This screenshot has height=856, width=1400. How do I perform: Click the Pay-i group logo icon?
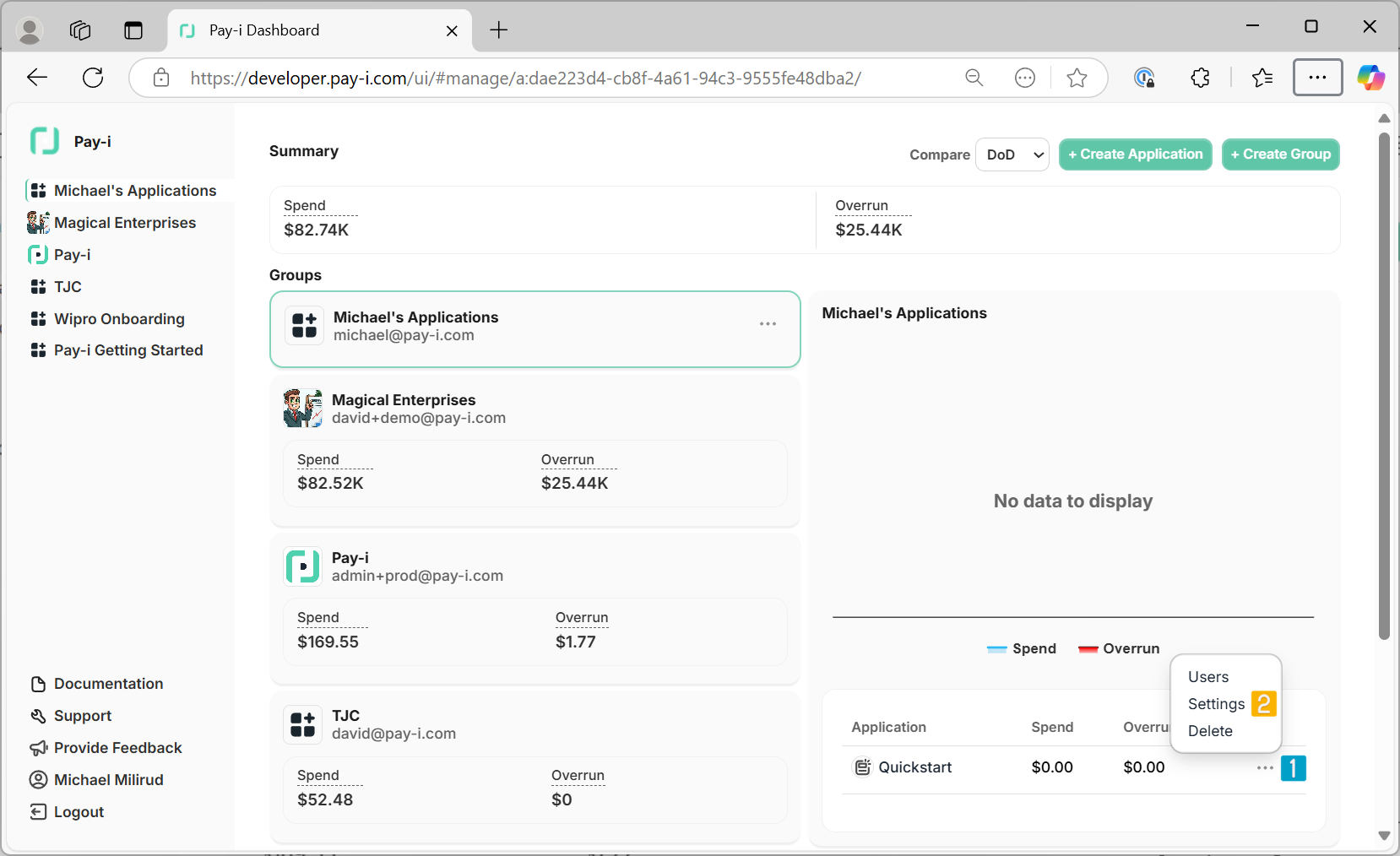[302, 566]
